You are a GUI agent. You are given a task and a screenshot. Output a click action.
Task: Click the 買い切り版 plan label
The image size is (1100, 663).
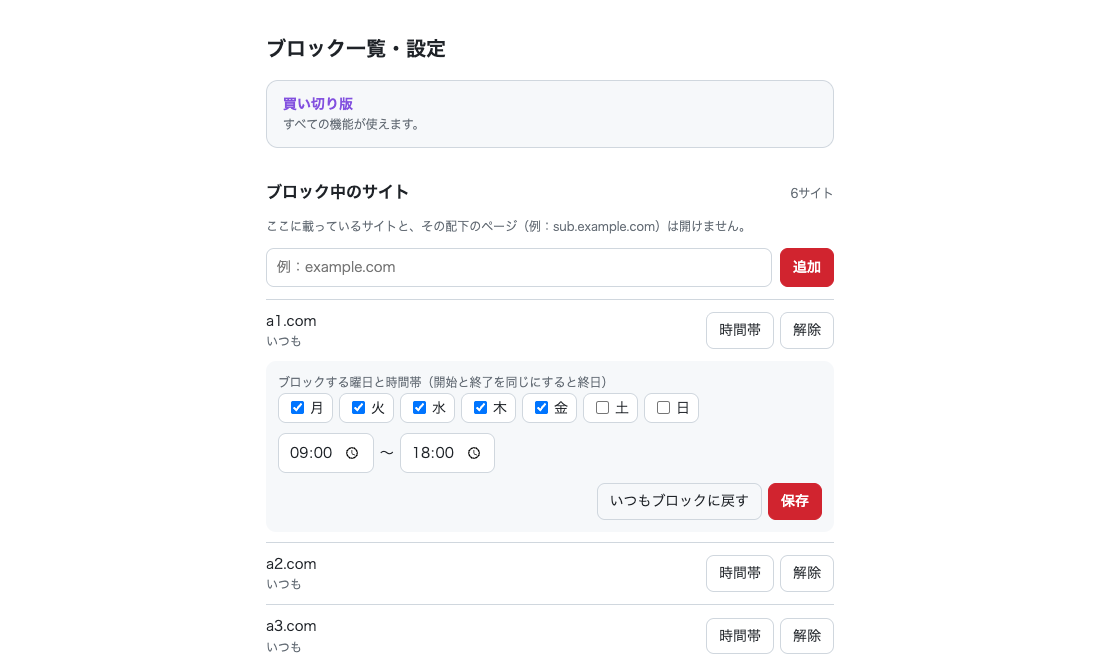[x=318, y=104]
